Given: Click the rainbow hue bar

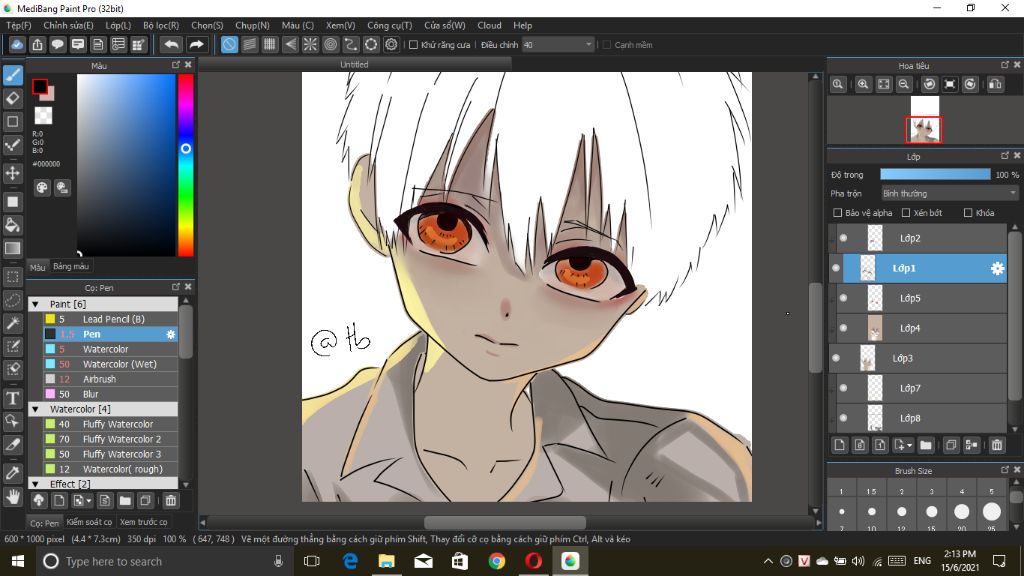Looking at the screenshot, I should [x=185, y=165].
